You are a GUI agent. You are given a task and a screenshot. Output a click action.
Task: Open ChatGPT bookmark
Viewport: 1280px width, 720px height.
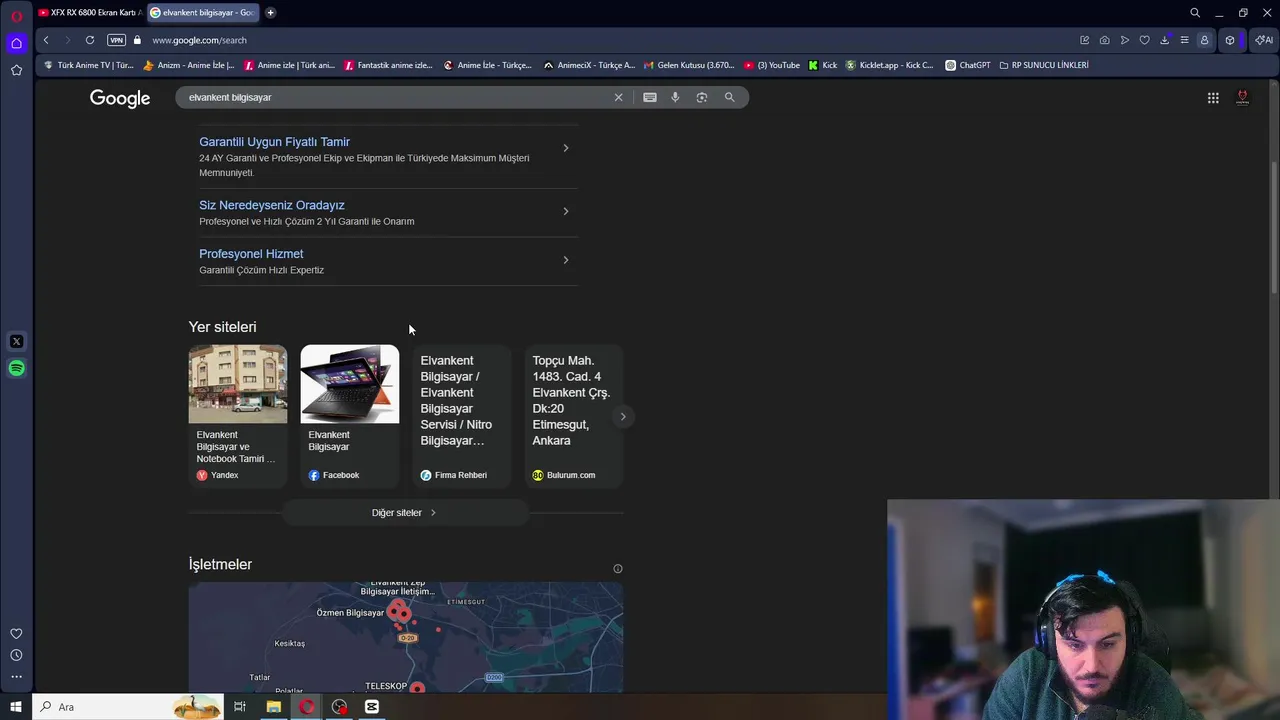[967, 65]
